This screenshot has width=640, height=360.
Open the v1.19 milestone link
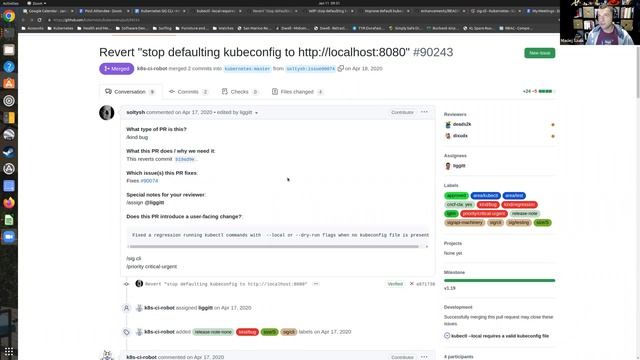pos(449,288)
